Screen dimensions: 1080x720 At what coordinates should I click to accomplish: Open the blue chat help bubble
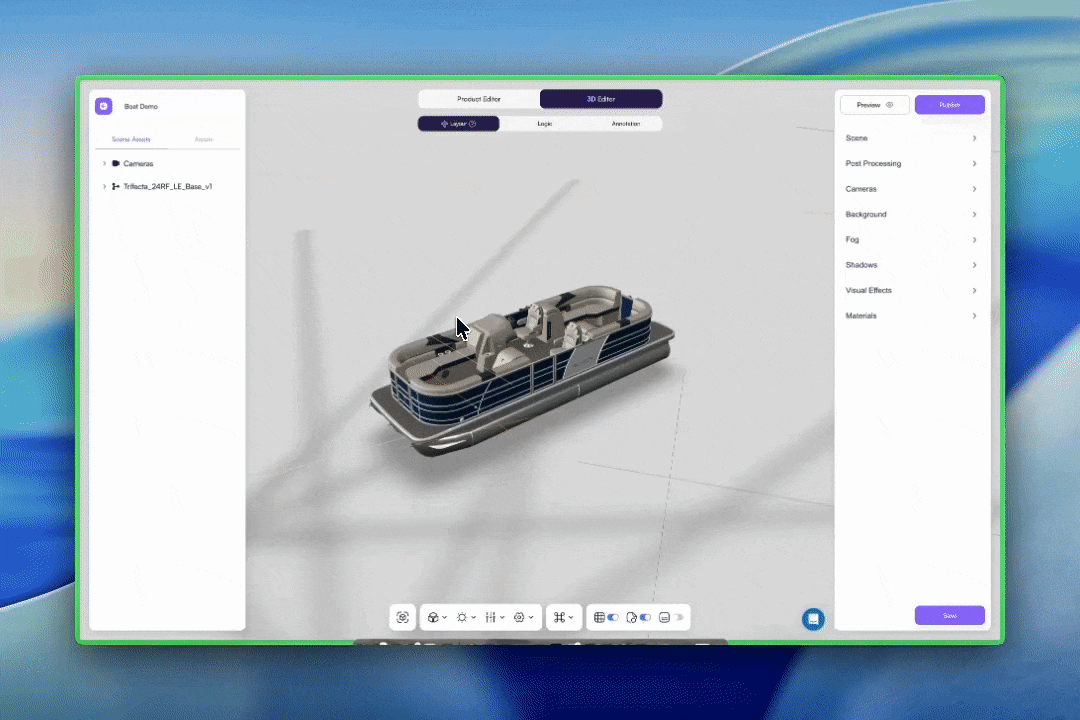[813, 619]
